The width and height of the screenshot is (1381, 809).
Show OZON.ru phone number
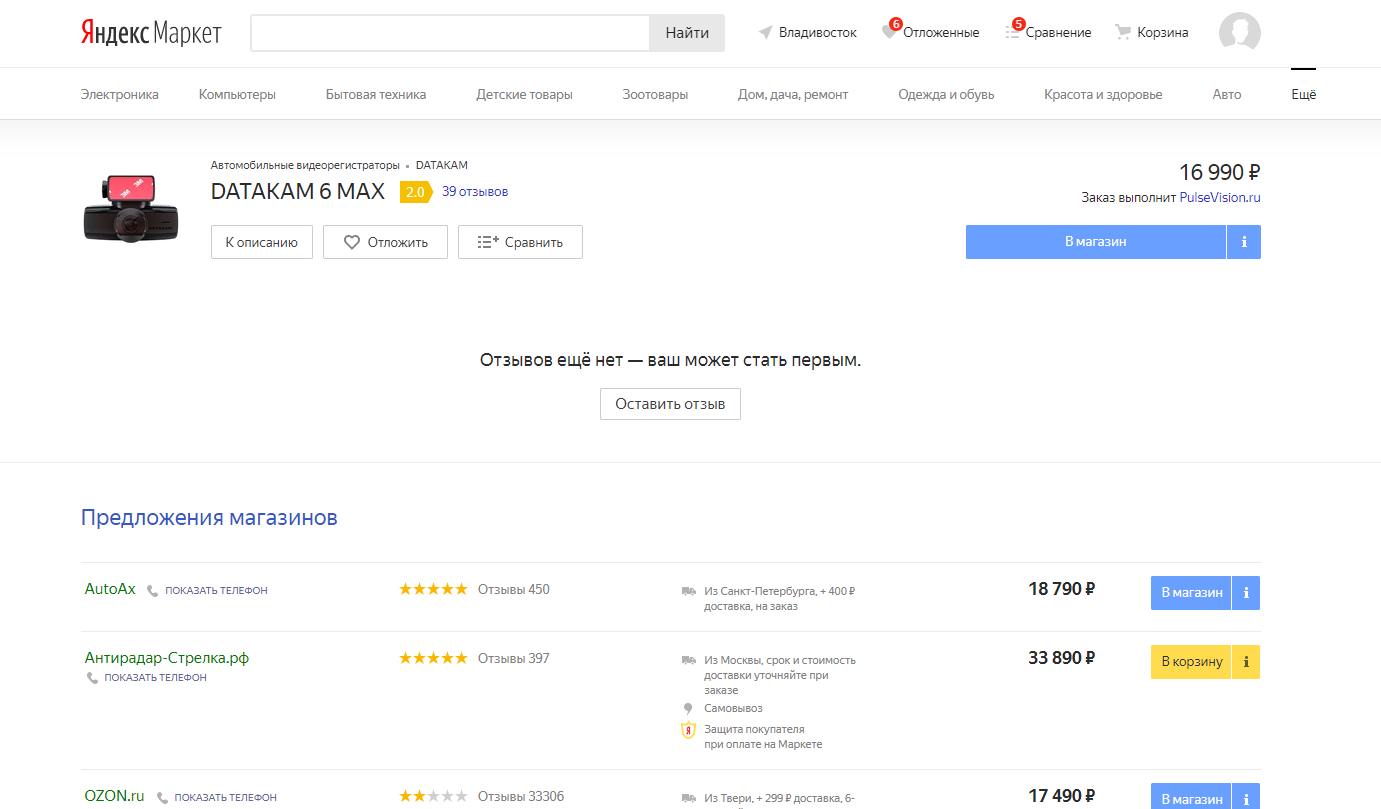pos(224,798)
